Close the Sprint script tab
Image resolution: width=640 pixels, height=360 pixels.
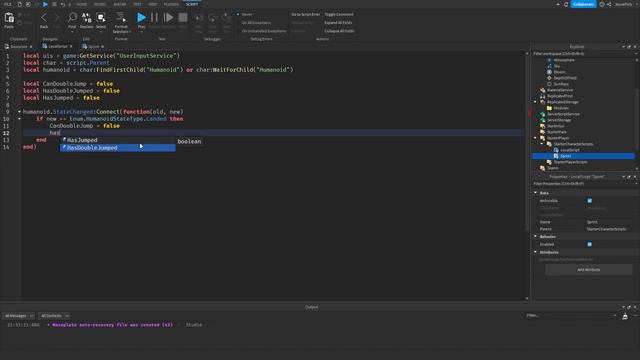click(102, 47)
